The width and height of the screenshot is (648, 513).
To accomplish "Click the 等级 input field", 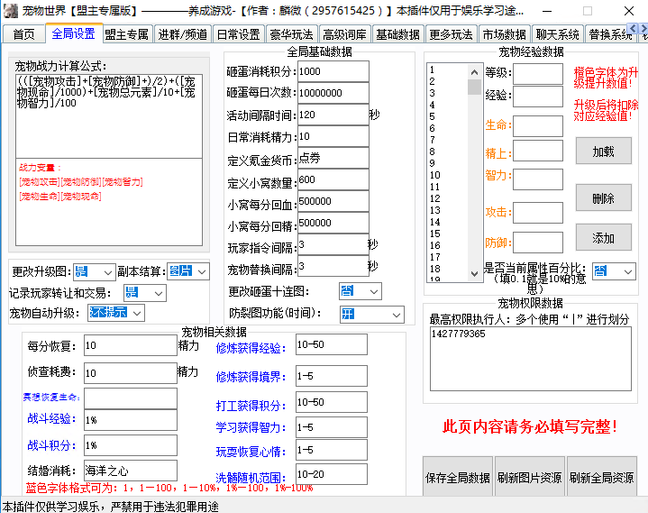I will pos(538,74).
